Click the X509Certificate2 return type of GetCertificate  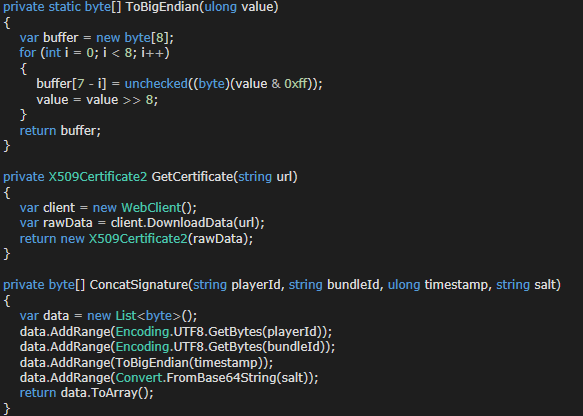pos(98,177)
